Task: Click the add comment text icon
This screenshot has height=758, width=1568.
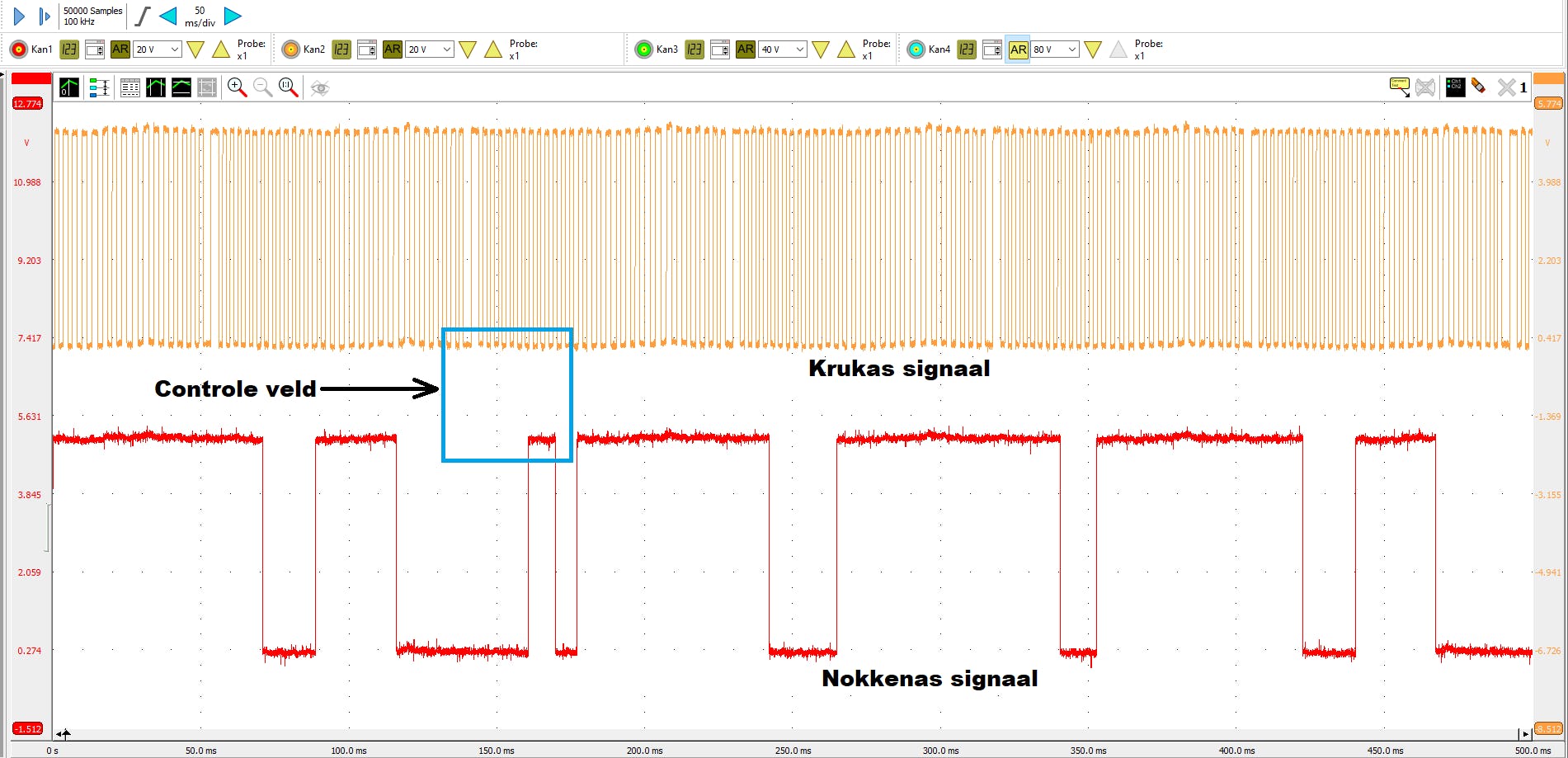Action: point(1399,87)
